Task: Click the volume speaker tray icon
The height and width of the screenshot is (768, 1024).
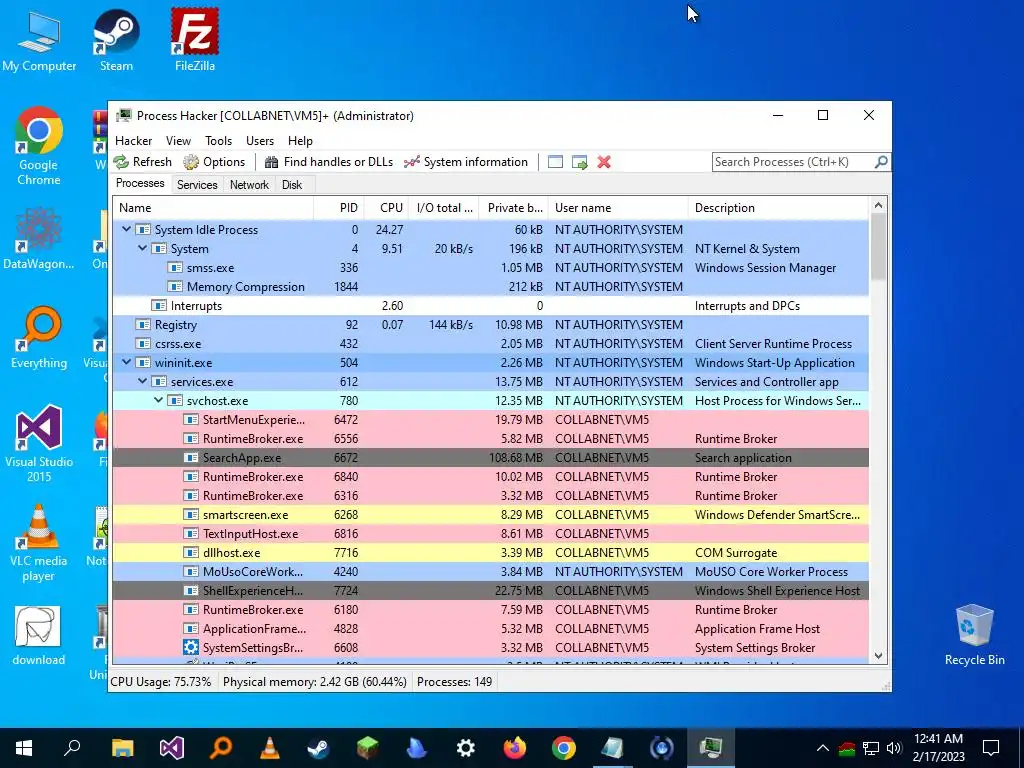Action: coord(894,748)
